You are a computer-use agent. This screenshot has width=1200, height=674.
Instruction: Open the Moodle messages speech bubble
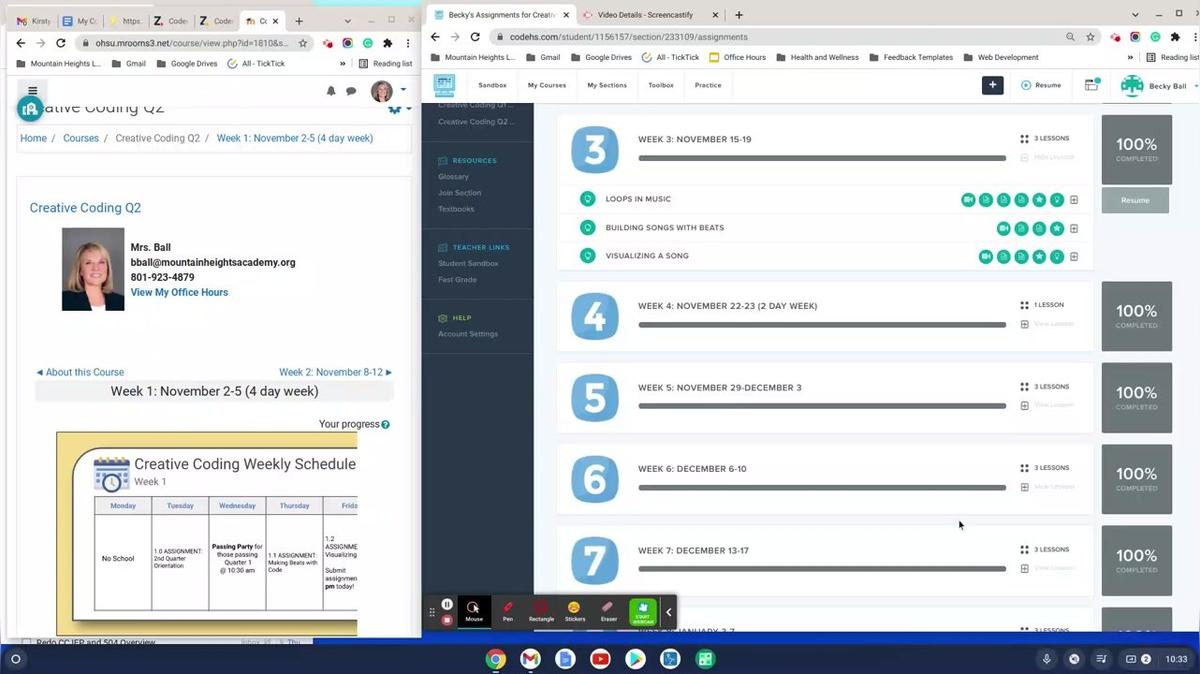coord(351,91)
